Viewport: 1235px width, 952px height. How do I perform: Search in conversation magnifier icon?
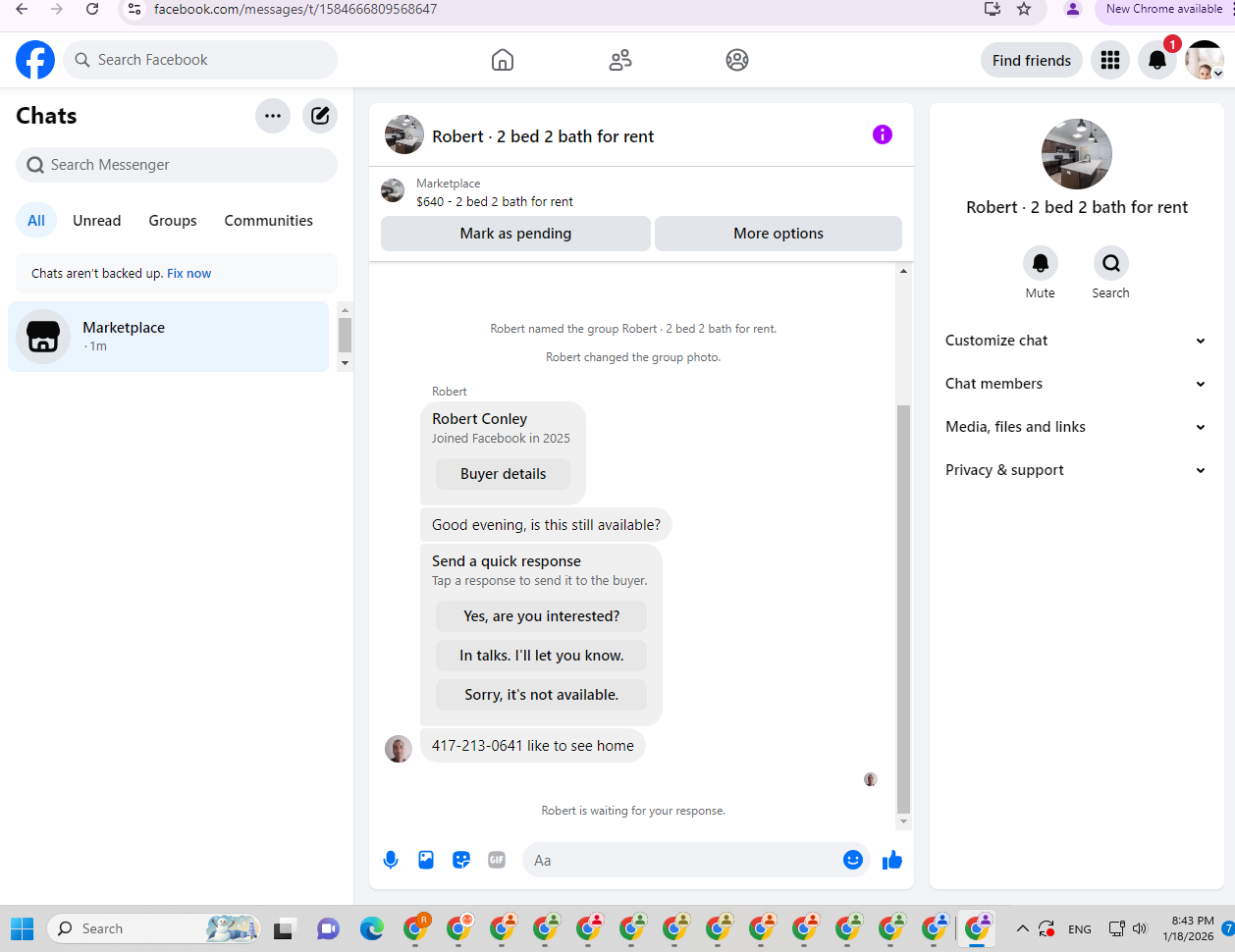coord(1111,263)
